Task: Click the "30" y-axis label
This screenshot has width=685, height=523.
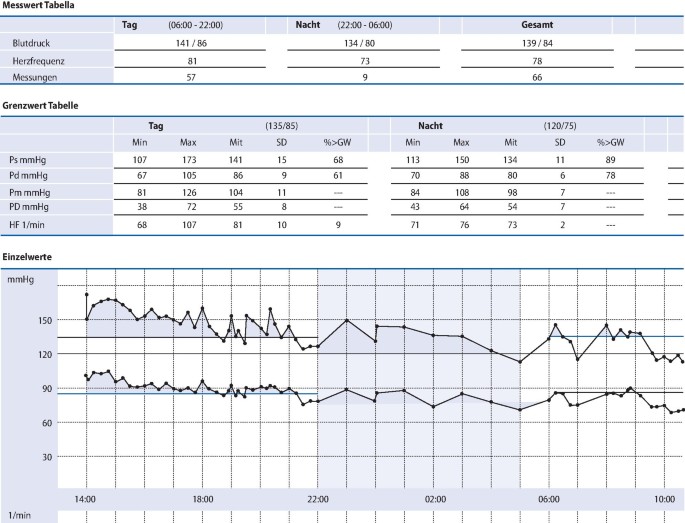Action: tap(47, 457)
